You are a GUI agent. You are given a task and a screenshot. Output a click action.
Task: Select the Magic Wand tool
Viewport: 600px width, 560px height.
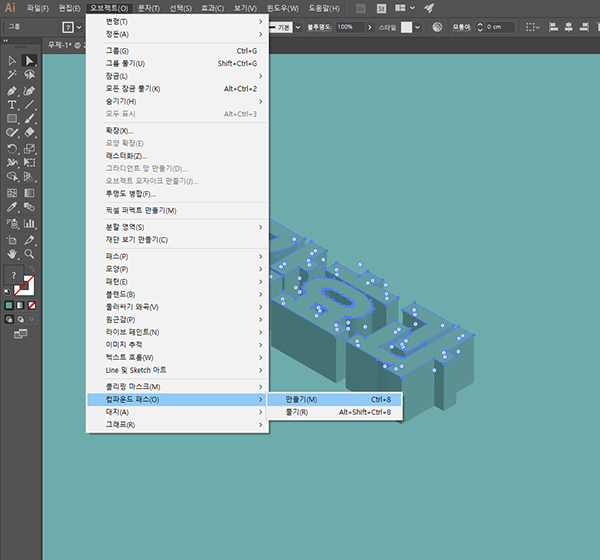click(12, 75)
